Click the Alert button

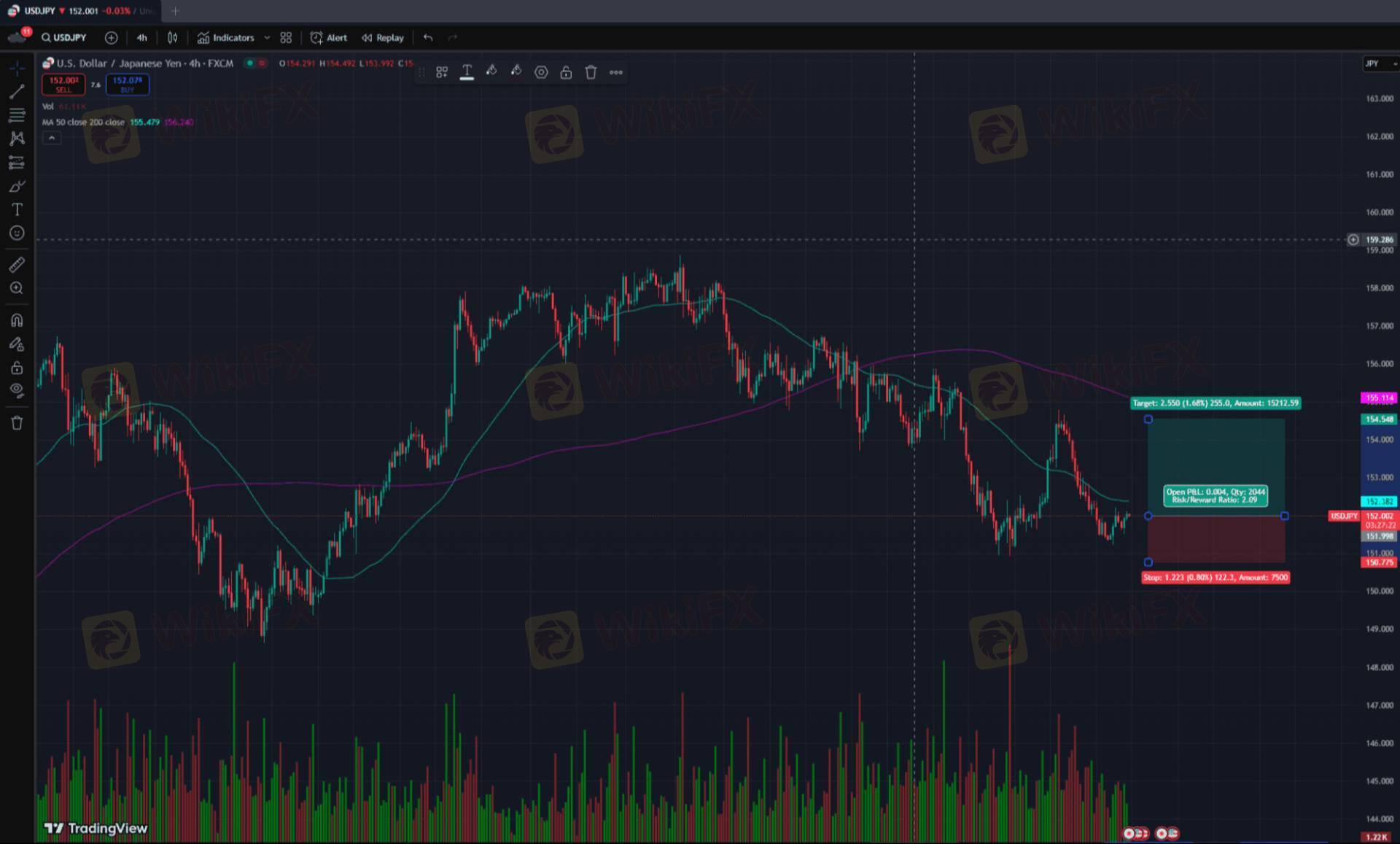[329, 37]
